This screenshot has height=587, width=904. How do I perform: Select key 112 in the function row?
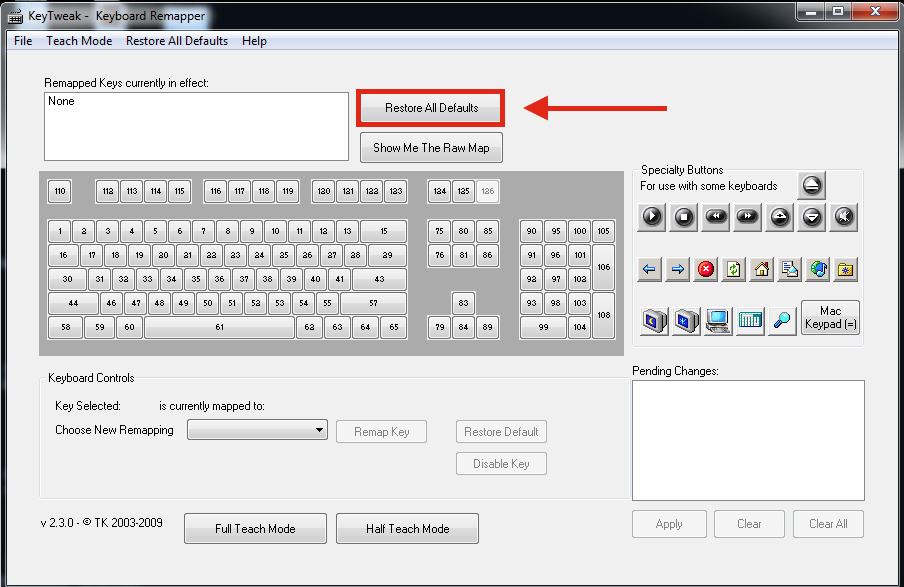[x=108, y=191]
